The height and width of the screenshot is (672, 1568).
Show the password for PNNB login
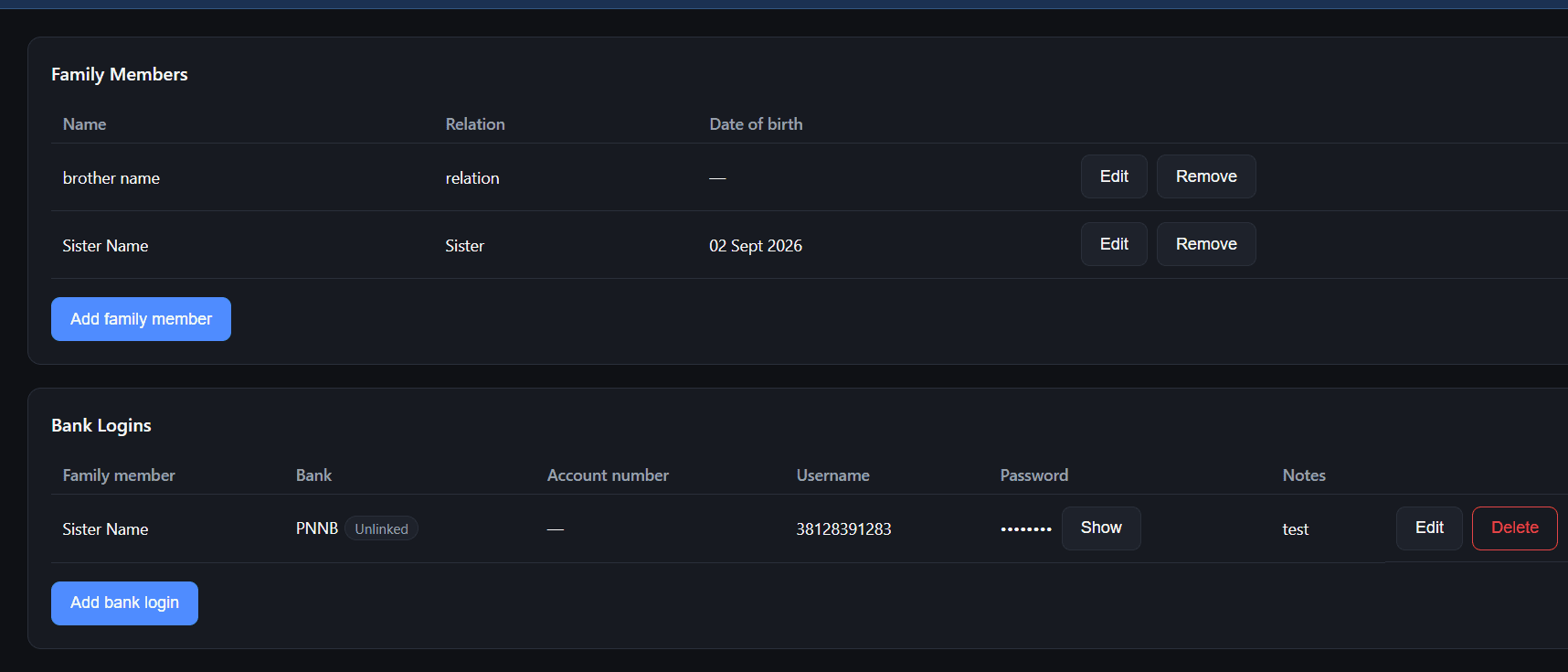click(1101, 528)
